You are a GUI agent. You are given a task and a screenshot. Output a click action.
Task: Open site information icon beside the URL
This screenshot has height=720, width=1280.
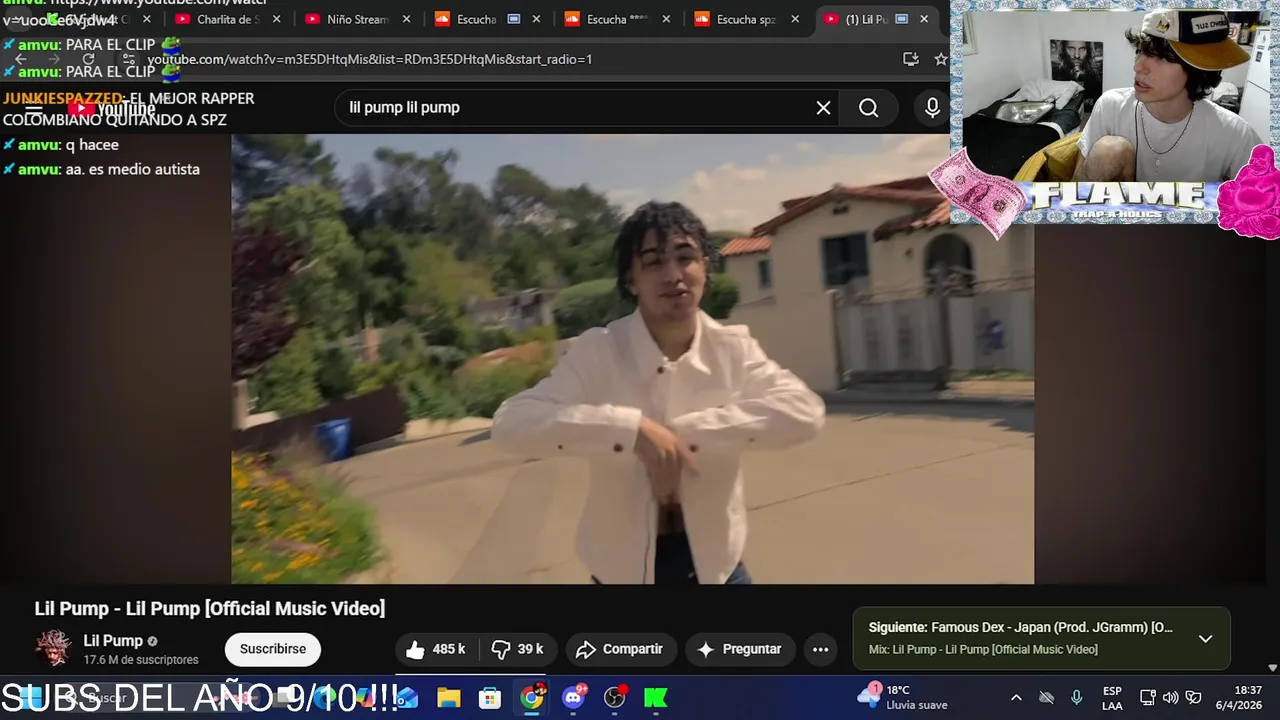[129, 59]
